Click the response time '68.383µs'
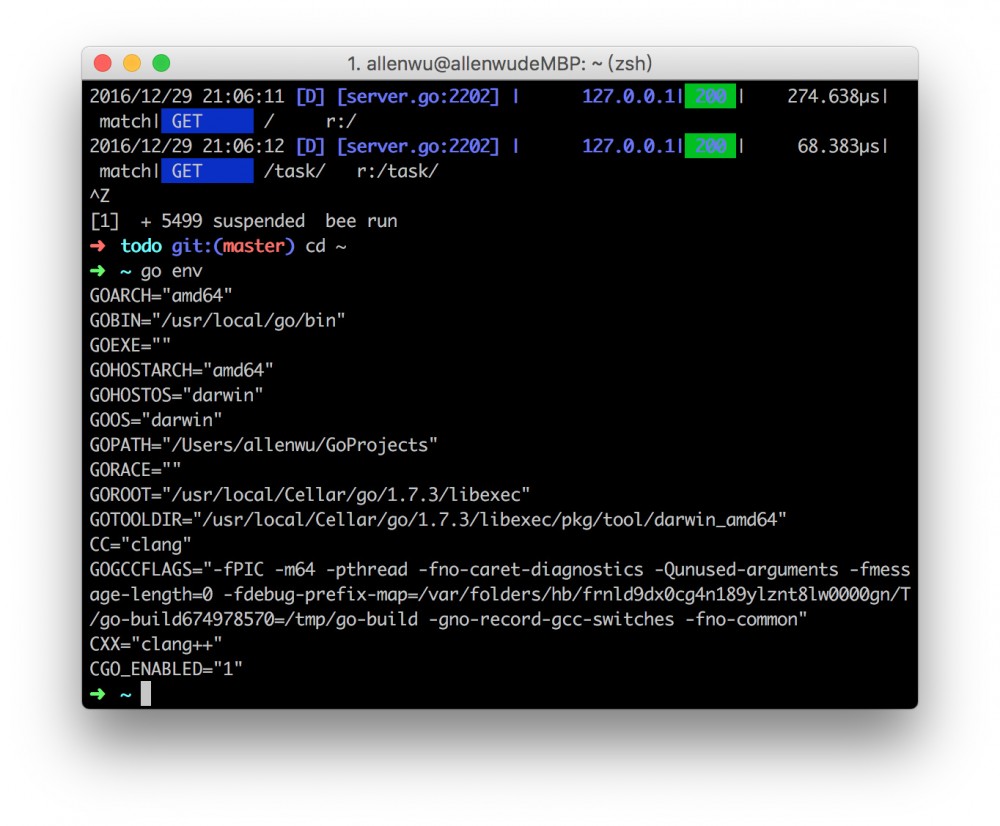 pyautogui.click(x=839, y=146)
